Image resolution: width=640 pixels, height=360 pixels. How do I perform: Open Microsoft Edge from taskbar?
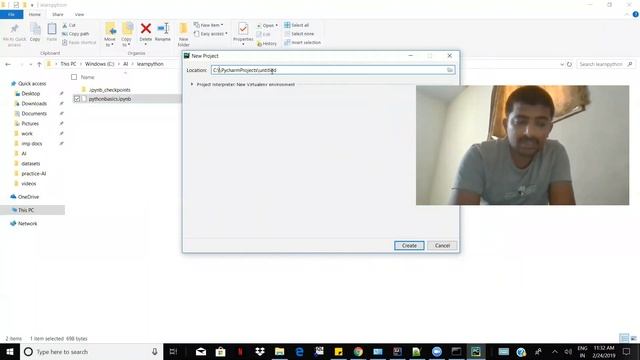point(299,351)
